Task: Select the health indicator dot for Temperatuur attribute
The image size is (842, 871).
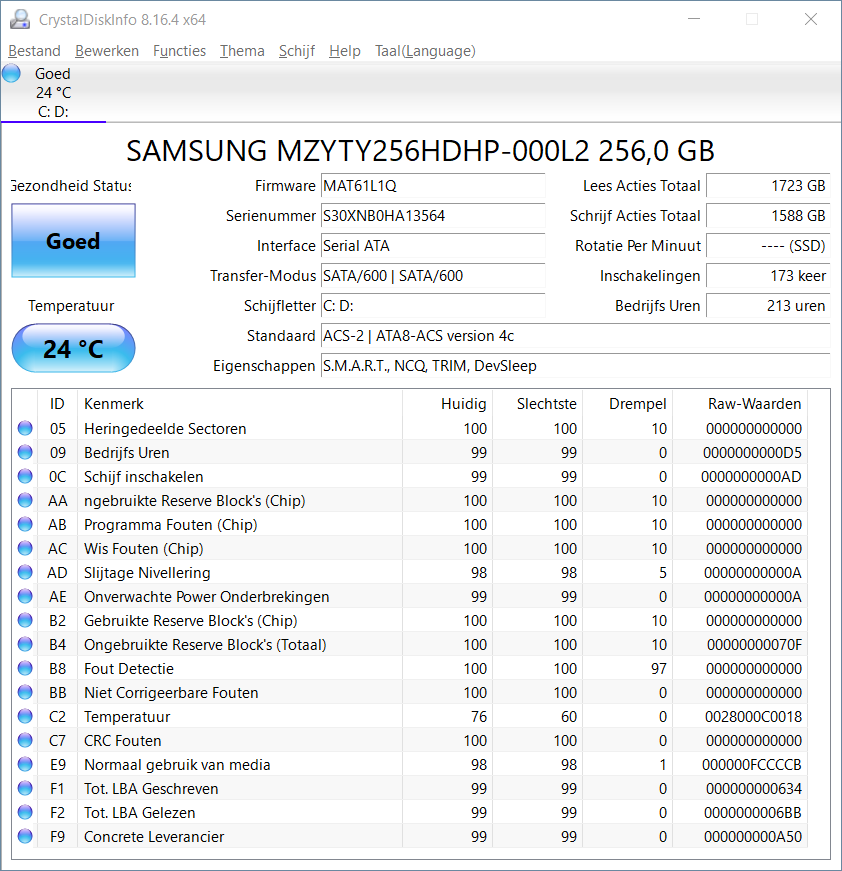Action: [x=24, y=716]
